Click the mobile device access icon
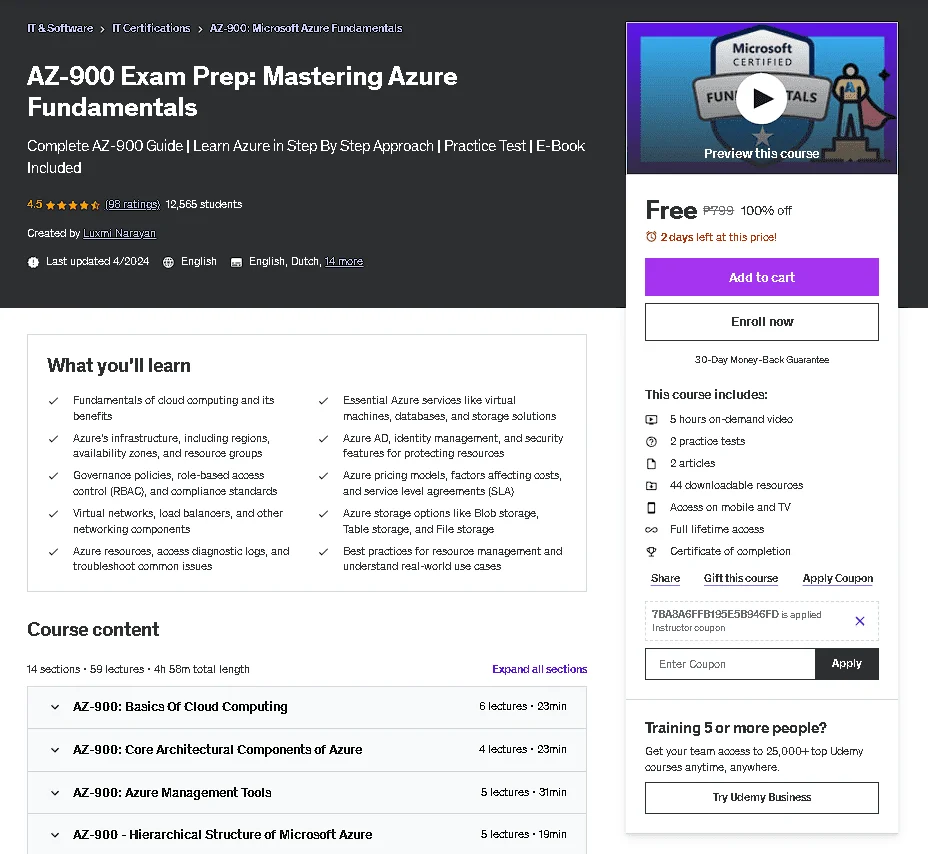Viewport: 928px width, 854px height. pyautogui.click(x=651, y=507)
